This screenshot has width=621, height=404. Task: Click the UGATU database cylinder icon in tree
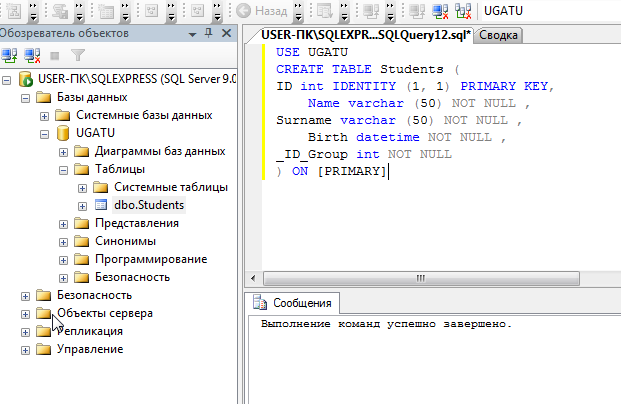(63, 133)
